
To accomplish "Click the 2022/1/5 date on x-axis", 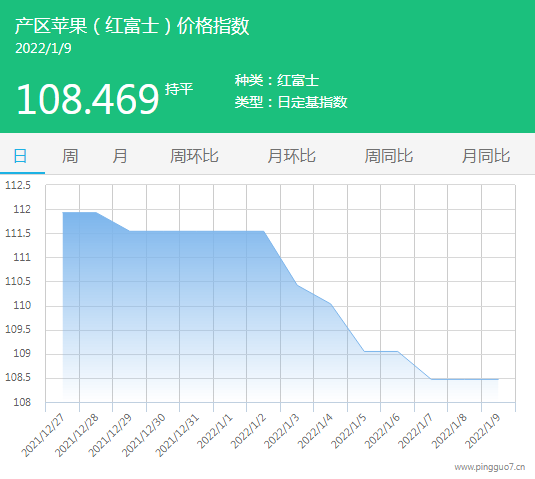I will pyautogui.click(x=349, y=431).
